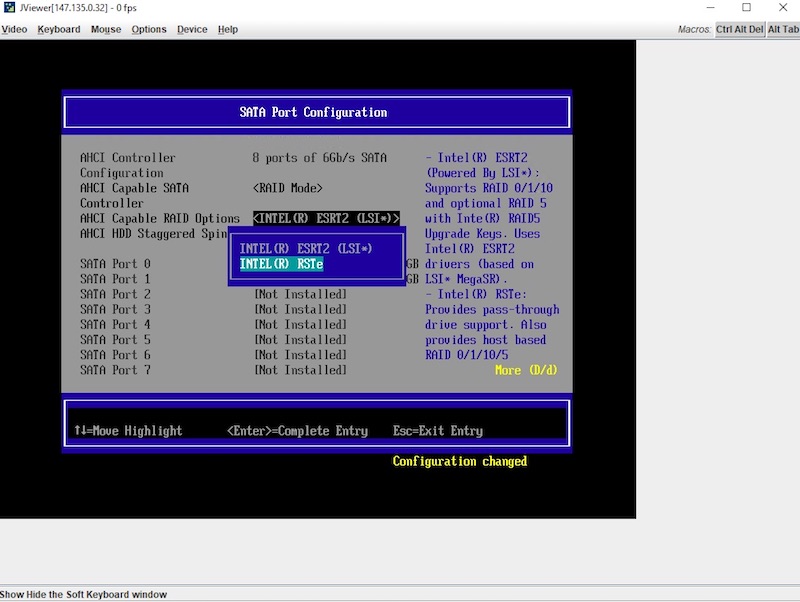Click the SATA Port 7 label

pos(115,370)
